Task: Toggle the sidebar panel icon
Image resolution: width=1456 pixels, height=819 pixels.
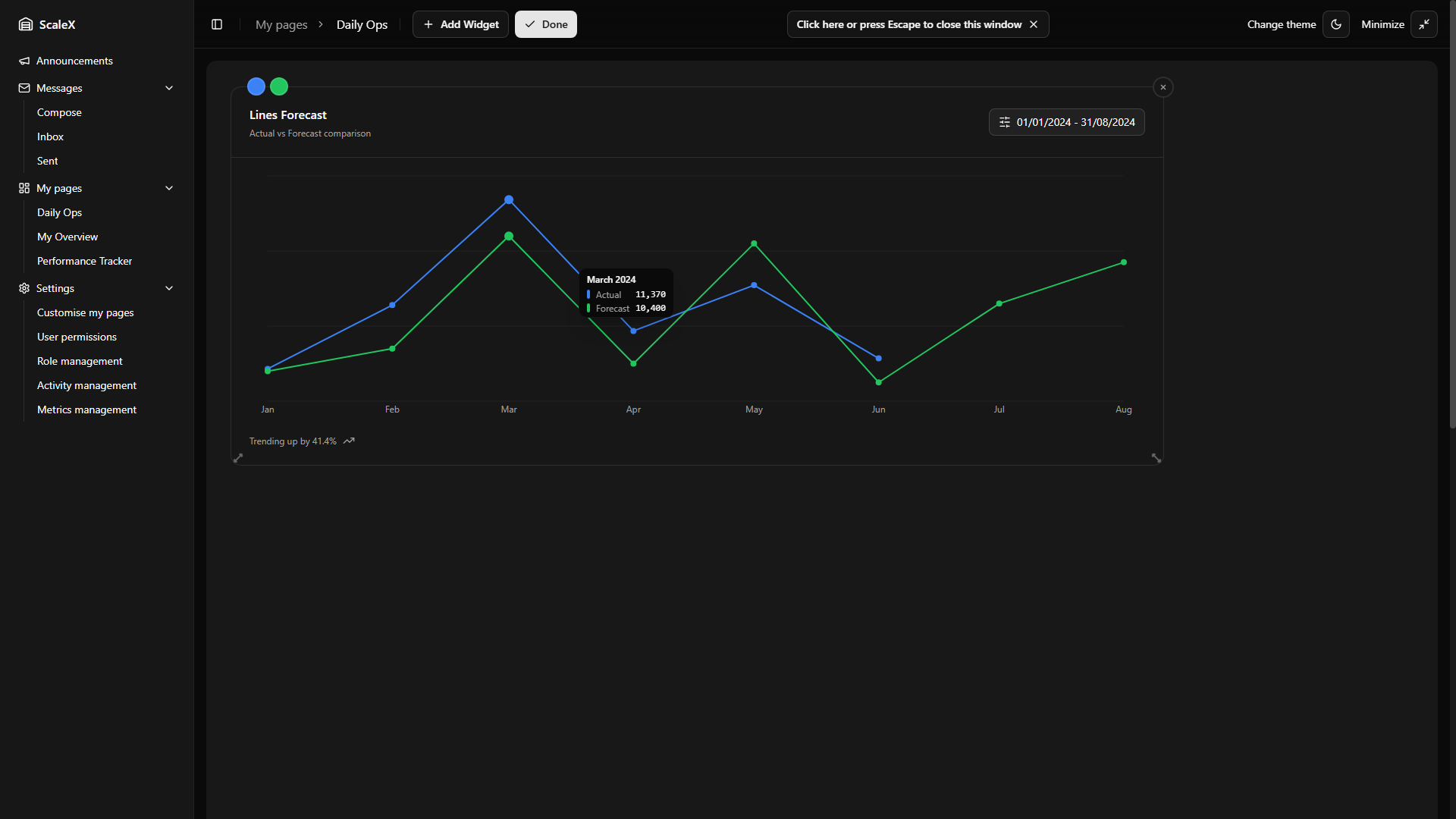Action: click(x=217, y=24)
